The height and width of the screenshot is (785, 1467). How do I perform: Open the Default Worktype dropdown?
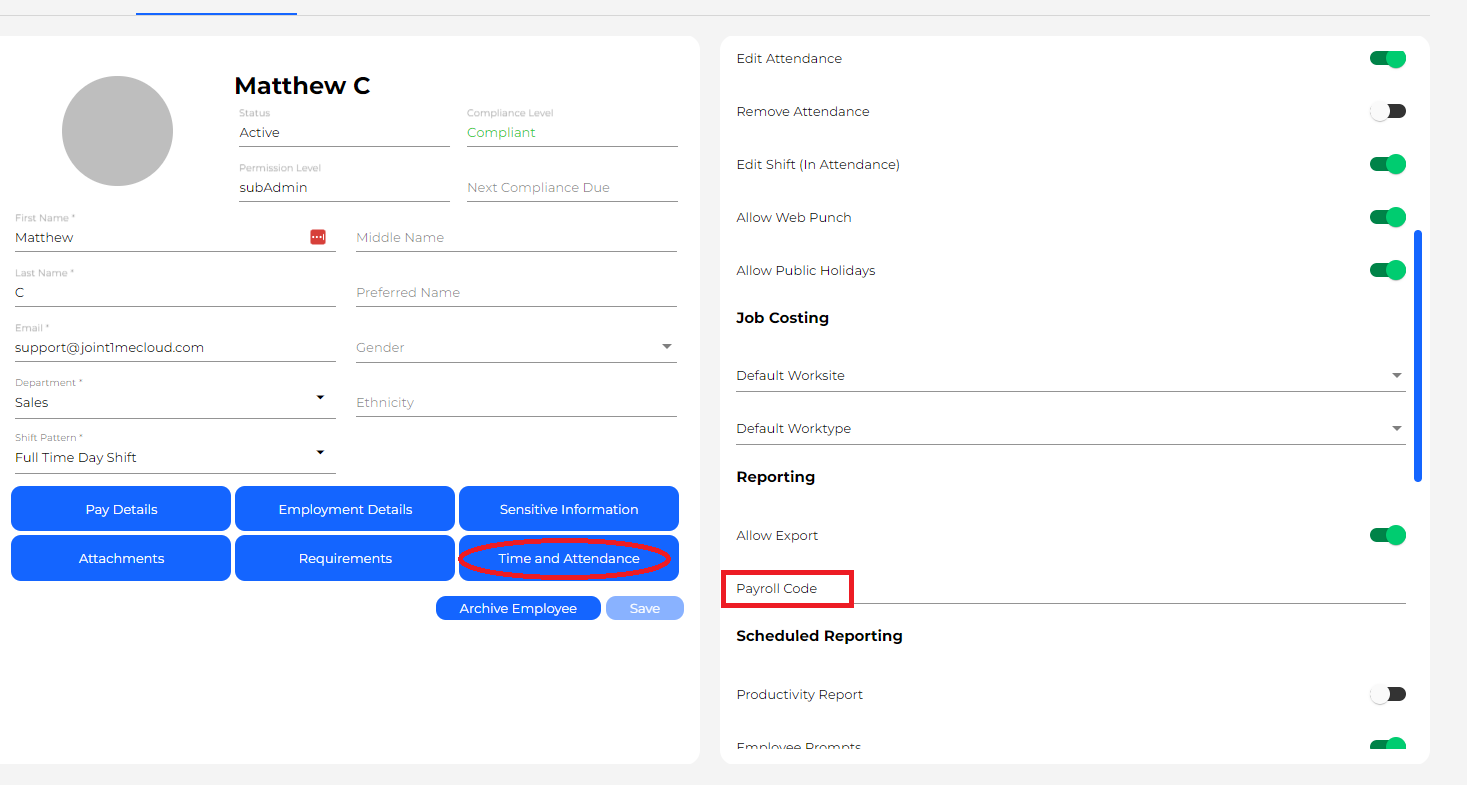point(1070,429)
